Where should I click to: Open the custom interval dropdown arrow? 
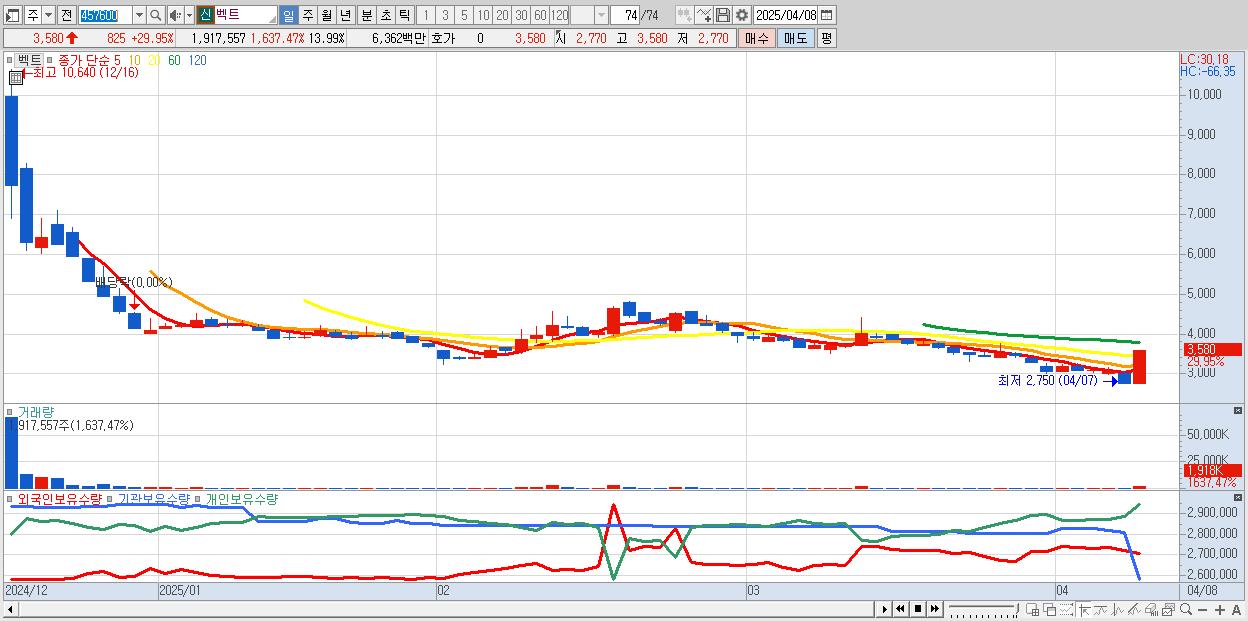tap(601, 15)
